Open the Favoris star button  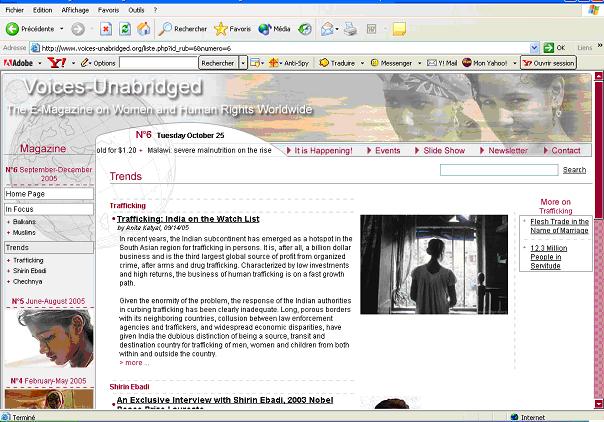click(233, 29)
